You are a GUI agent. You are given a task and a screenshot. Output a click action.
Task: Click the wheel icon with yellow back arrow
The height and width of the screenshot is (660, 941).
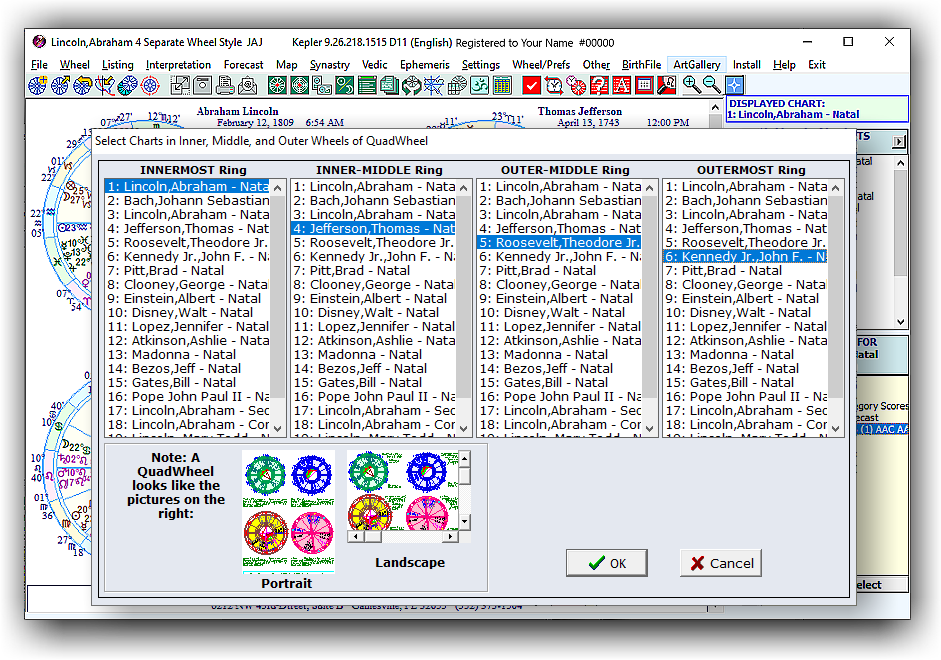coord(83,86)
